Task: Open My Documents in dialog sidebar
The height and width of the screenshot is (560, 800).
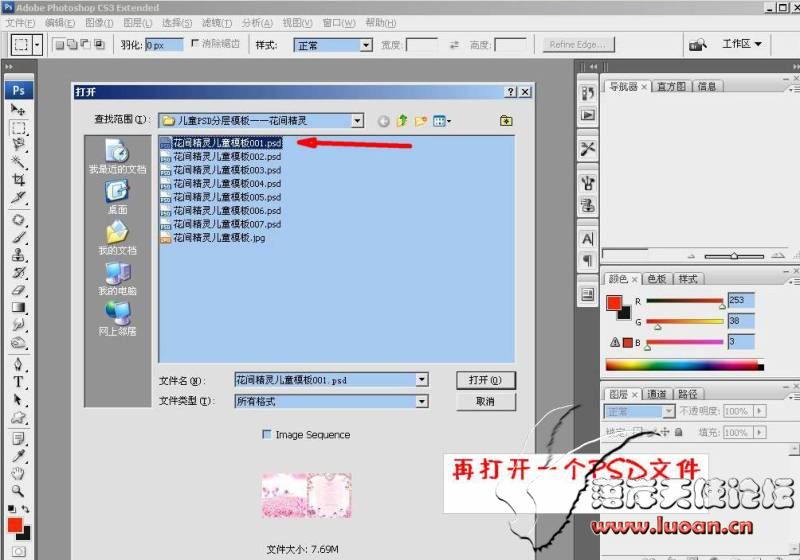Action: click(x=117, y=238)
